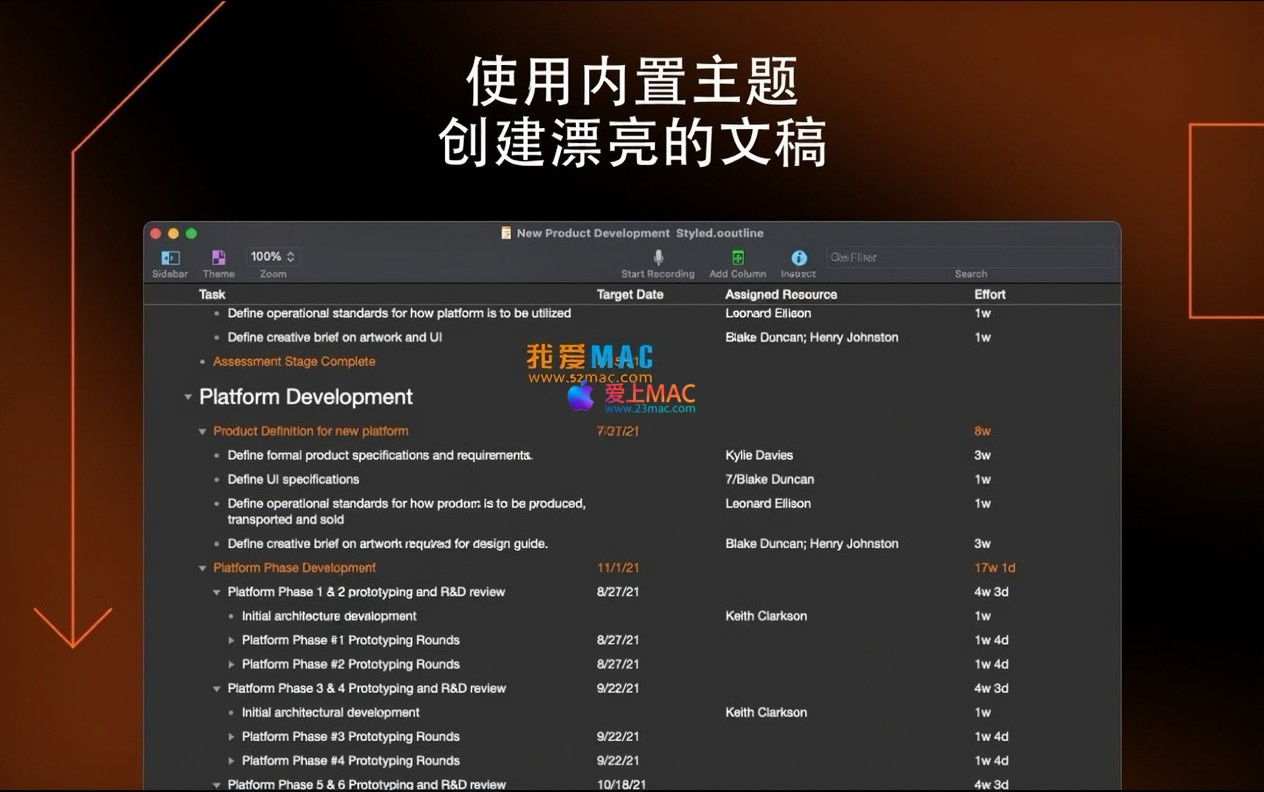1264x792 pixels.
Task: Click the Add Column icon
Action: coord(737,258)
